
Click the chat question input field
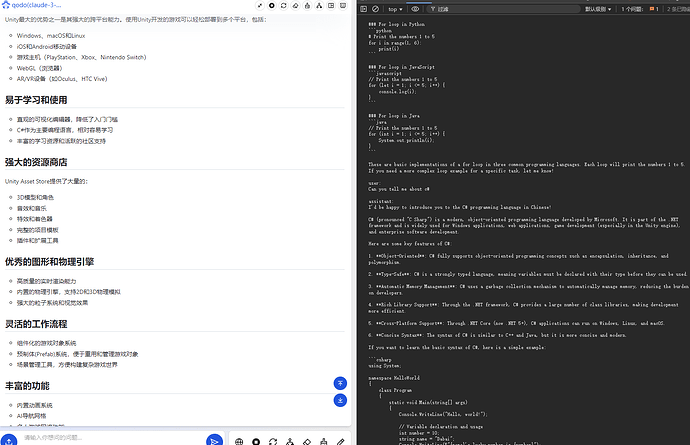(112, 438)
